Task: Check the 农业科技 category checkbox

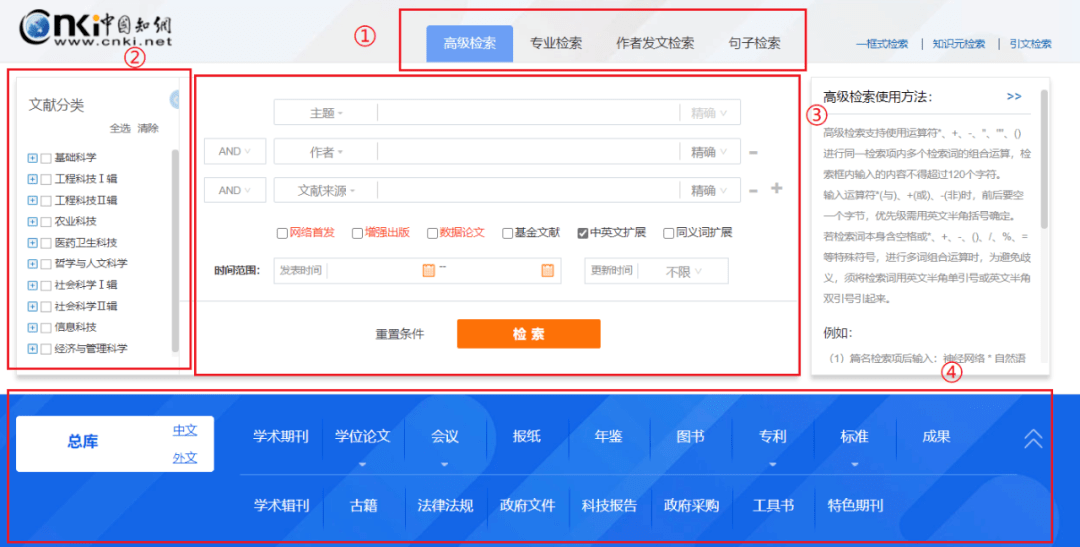Action: [x=46, y=222]
